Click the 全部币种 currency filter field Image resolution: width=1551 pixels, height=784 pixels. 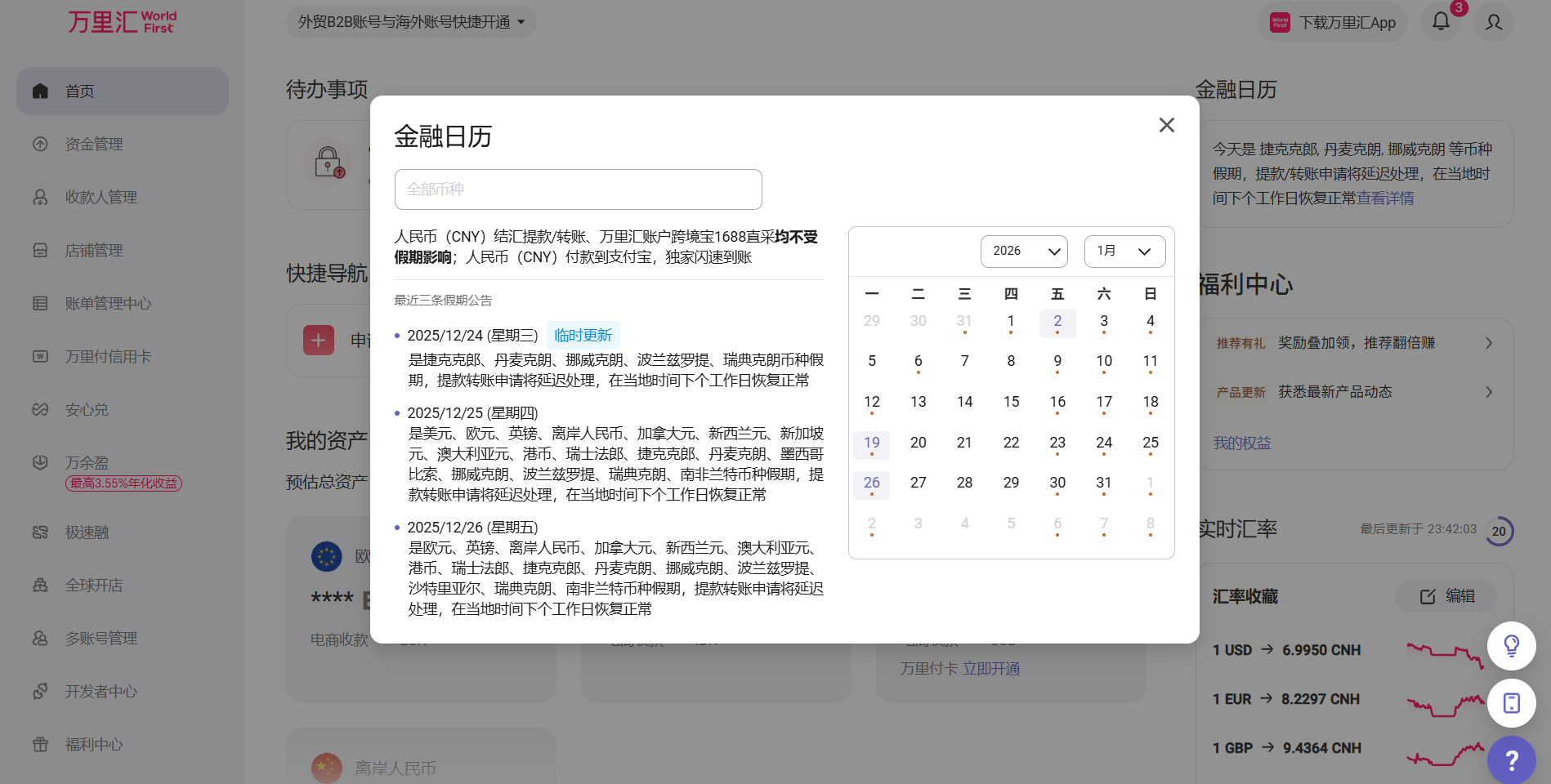pos(578,189)
